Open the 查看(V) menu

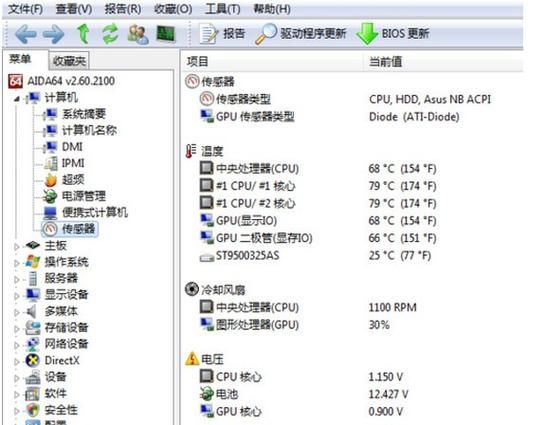[74, 9]
